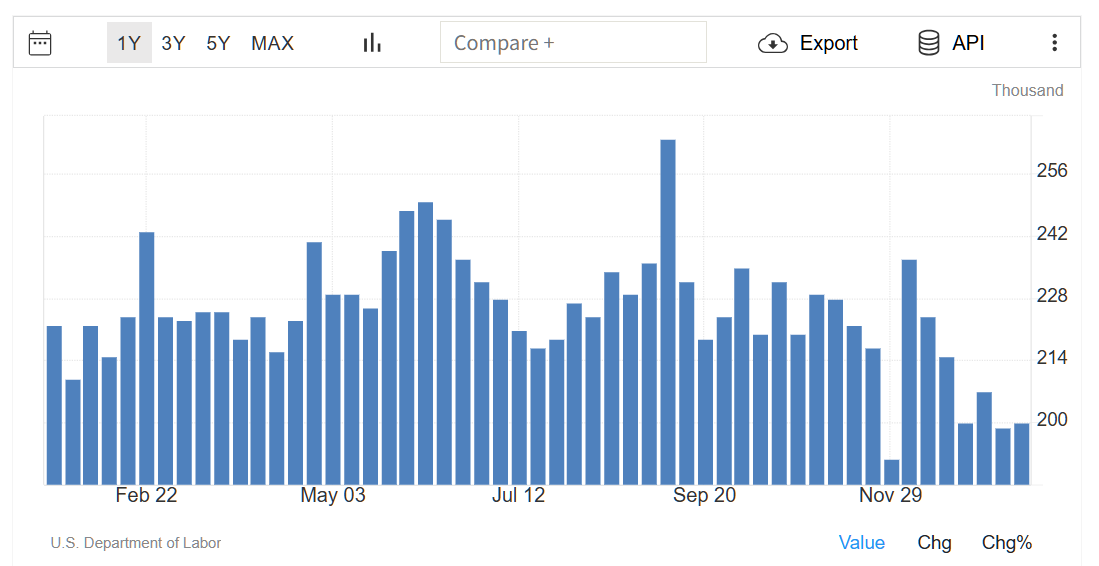This screenshot has height=566, width=1099.
Task: Click the Export cloud download icon
Action: [x=773, y=43]
